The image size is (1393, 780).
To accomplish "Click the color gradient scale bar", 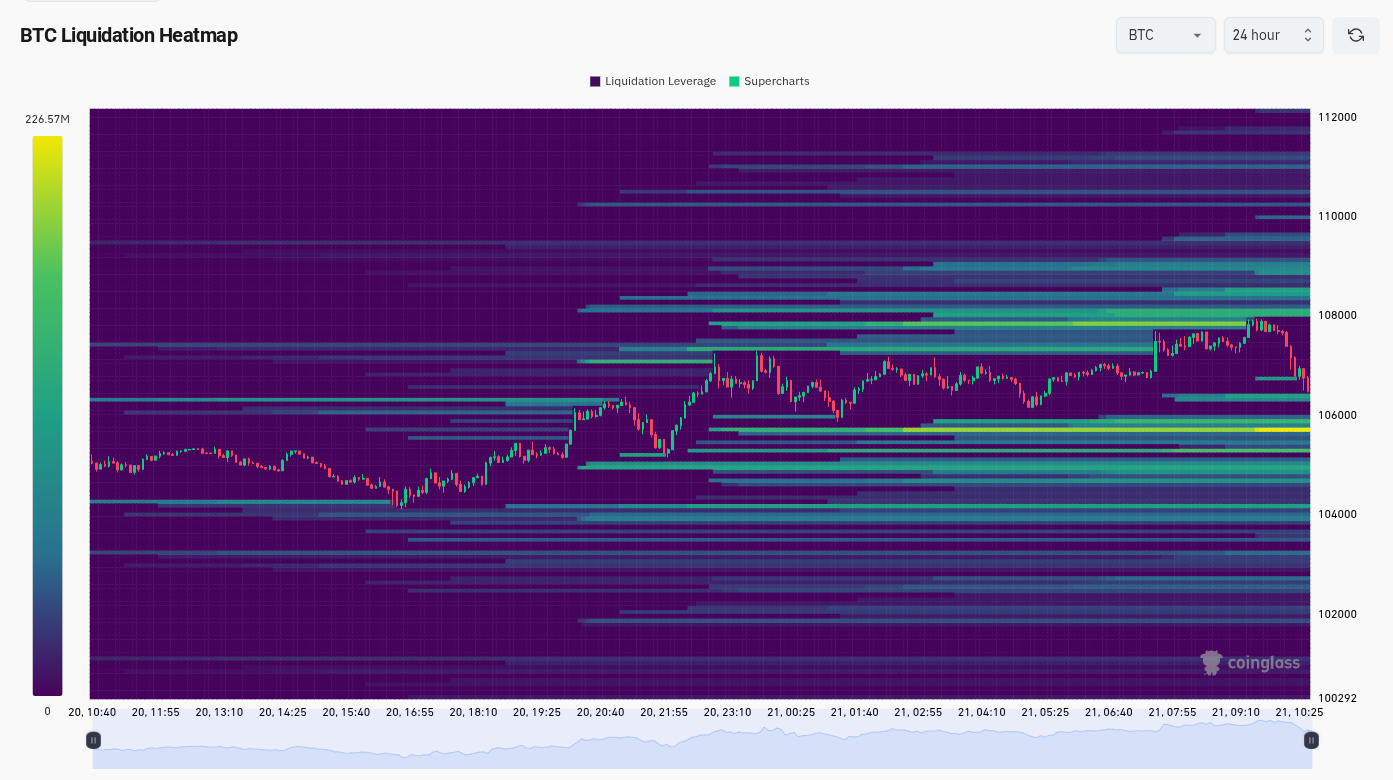I will pyautogui.click(x=47, y=415).
